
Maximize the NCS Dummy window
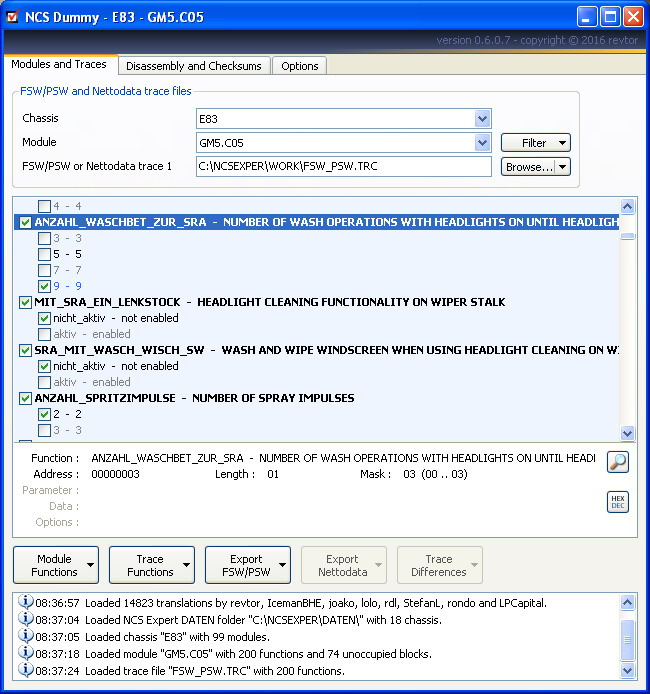610,17
